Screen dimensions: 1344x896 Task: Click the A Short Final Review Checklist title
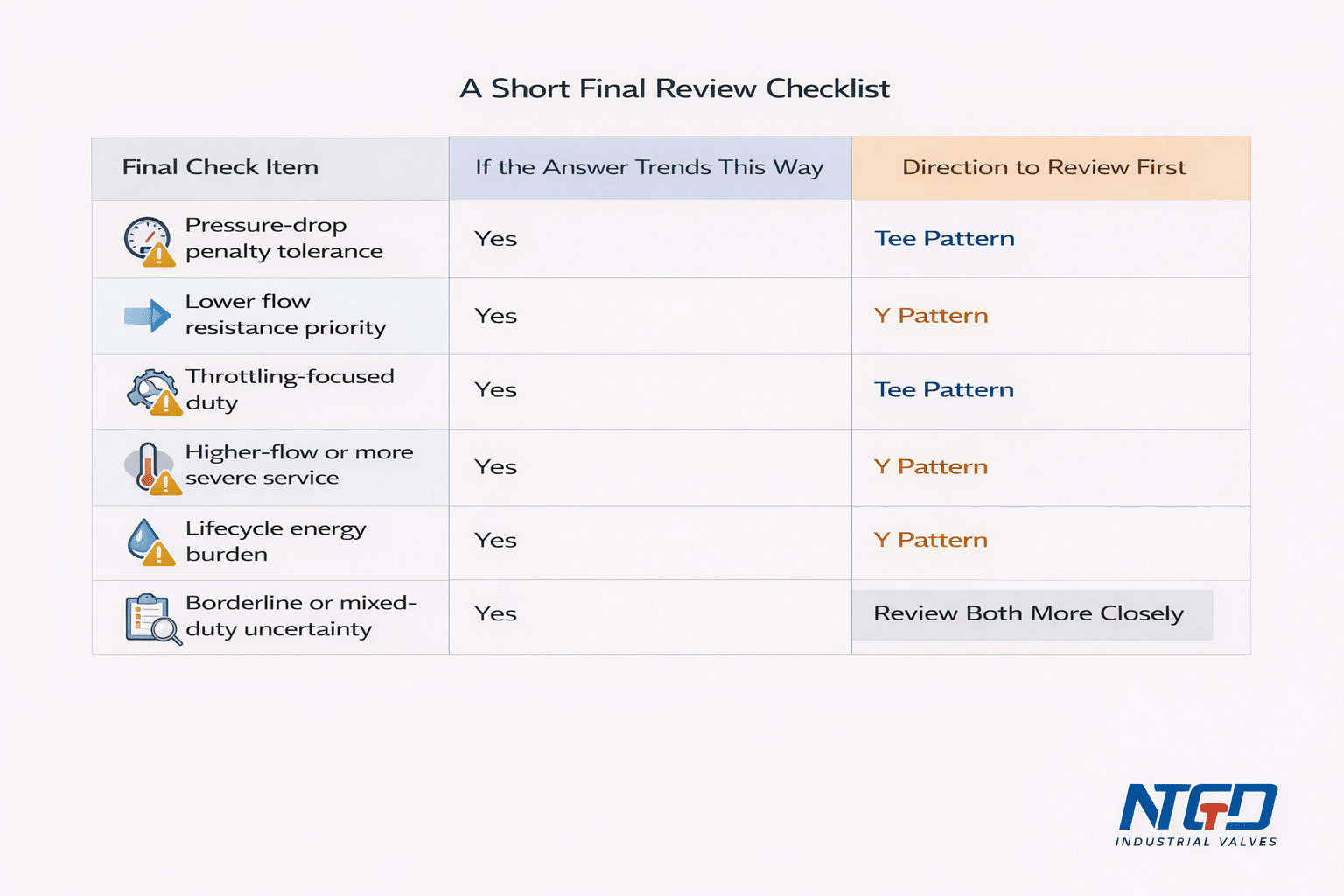pyautogui.click(x=675, y=88)
